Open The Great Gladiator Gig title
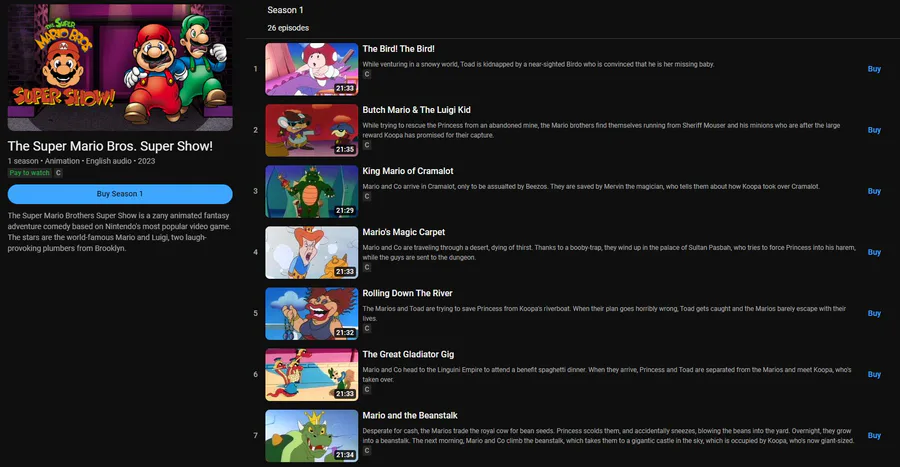Screen dimensions: 900x467 coord(408,354)
